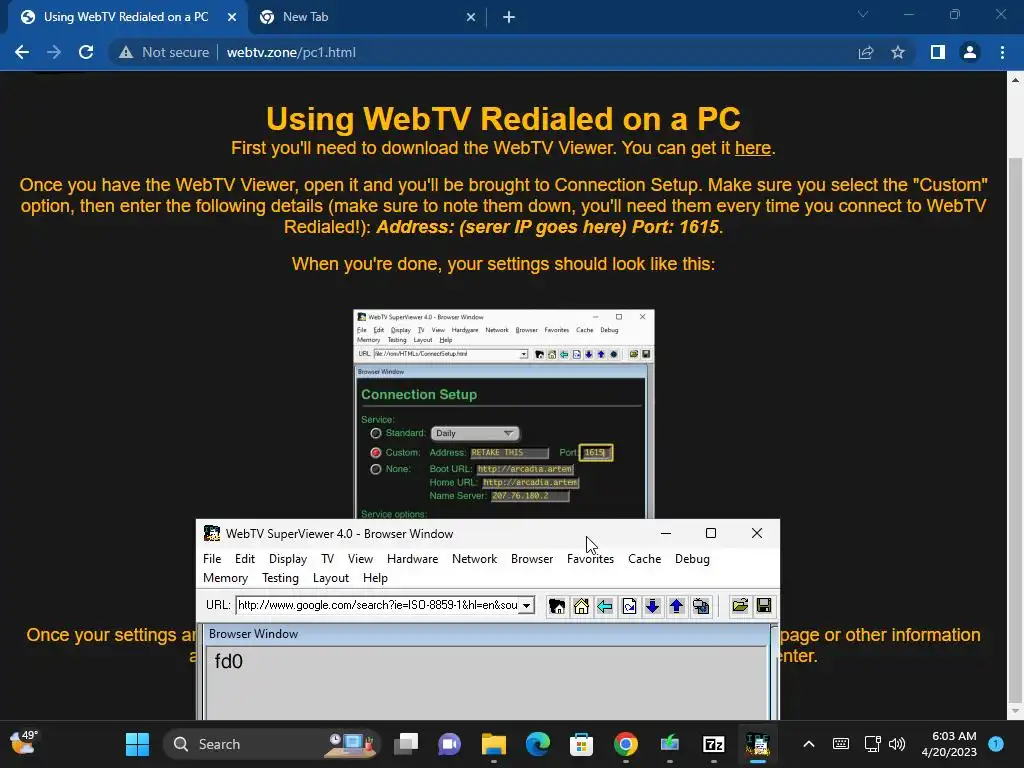Click the Not secure warning icon
Screen dimensions: 1024x768
point(126,52)
